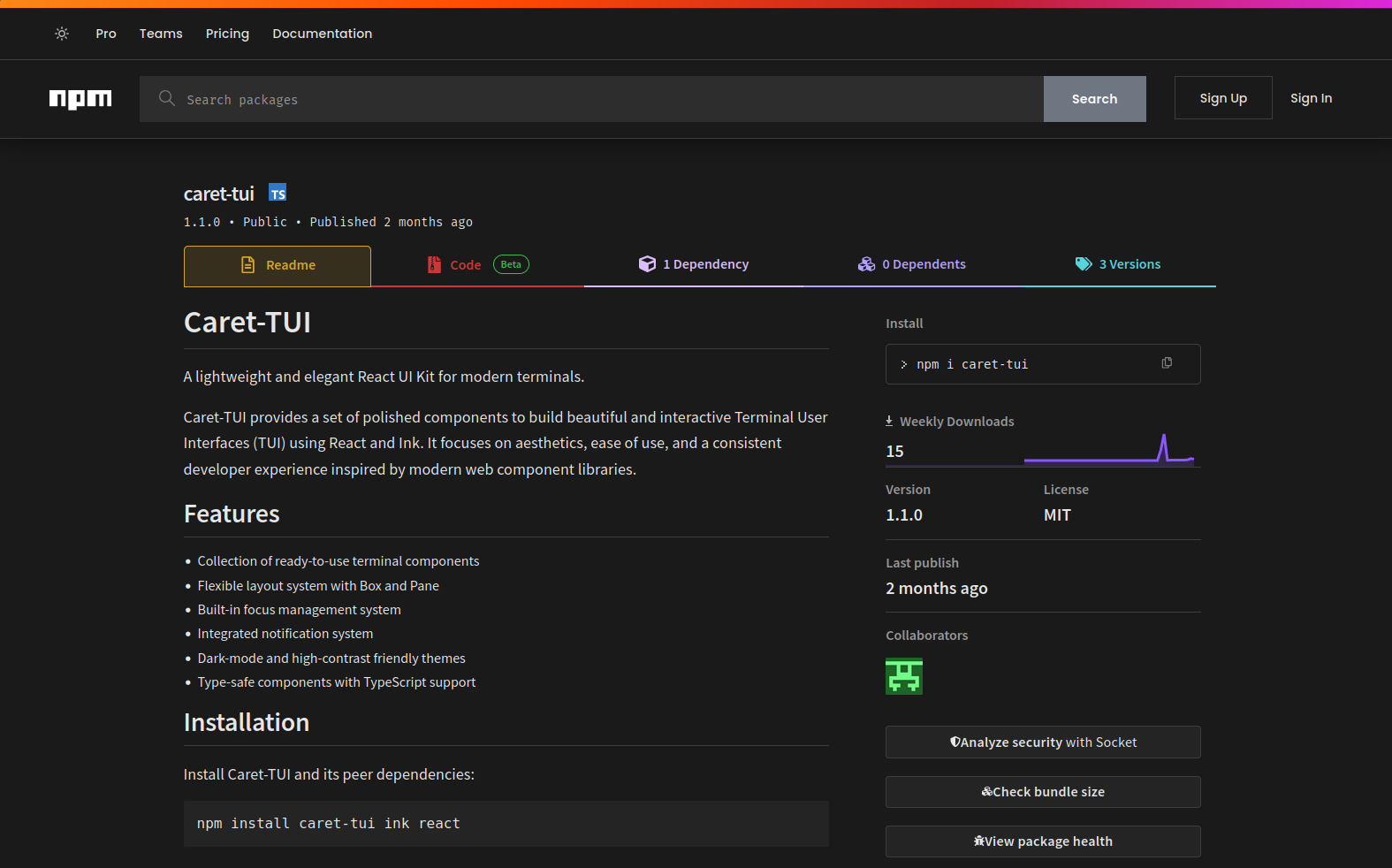Click the Dependency cube icon
The height and width of the screenshot is (868, 1392).
(648, 264)
